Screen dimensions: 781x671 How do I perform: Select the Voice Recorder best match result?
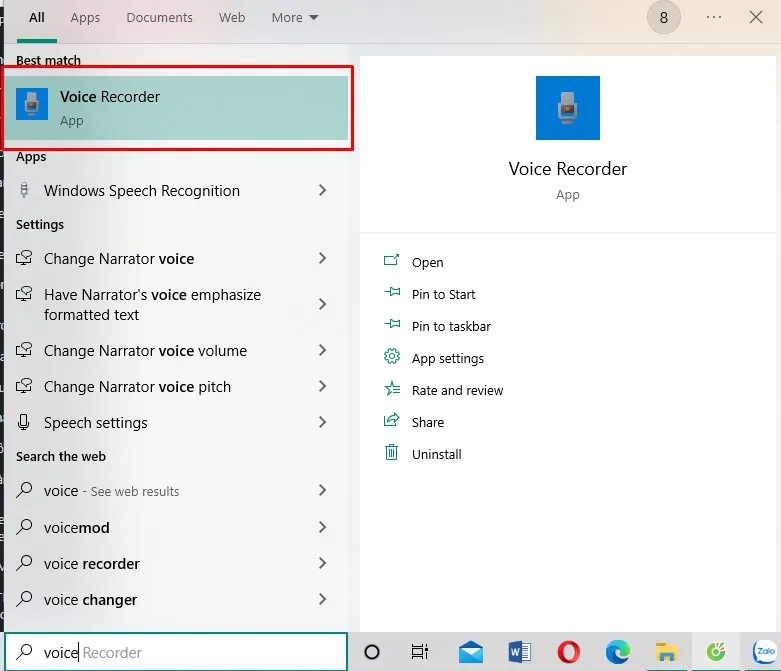point(177,108)
